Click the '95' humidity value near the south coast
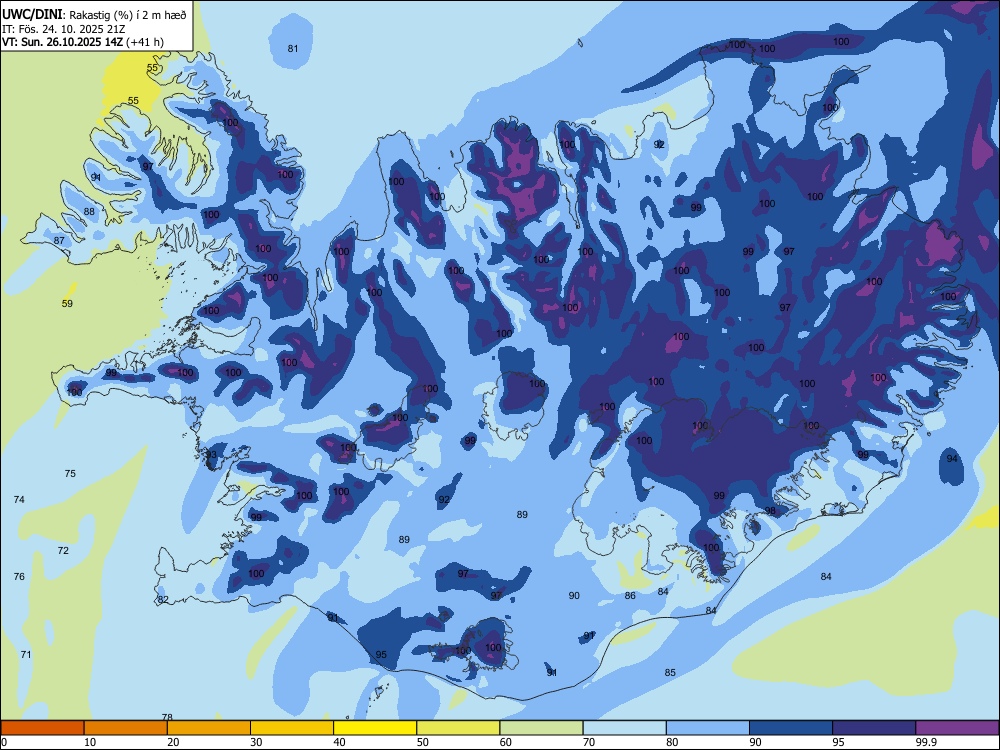1000x750 pixels. tap(381, 654)
